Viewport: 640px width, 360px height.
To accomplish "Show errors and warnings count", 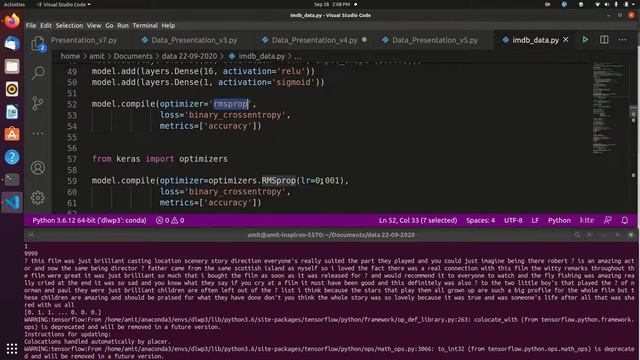I will pos(170,220).
